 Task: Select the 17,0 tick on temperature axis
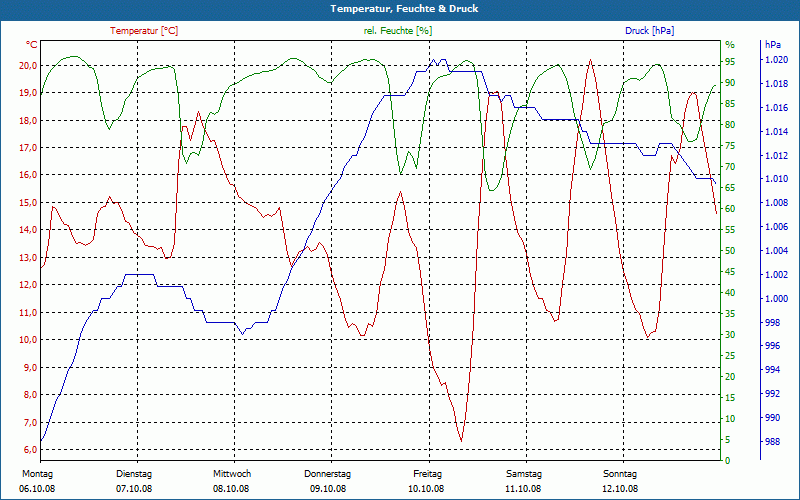pyautogui.click(x=28, y=147)
